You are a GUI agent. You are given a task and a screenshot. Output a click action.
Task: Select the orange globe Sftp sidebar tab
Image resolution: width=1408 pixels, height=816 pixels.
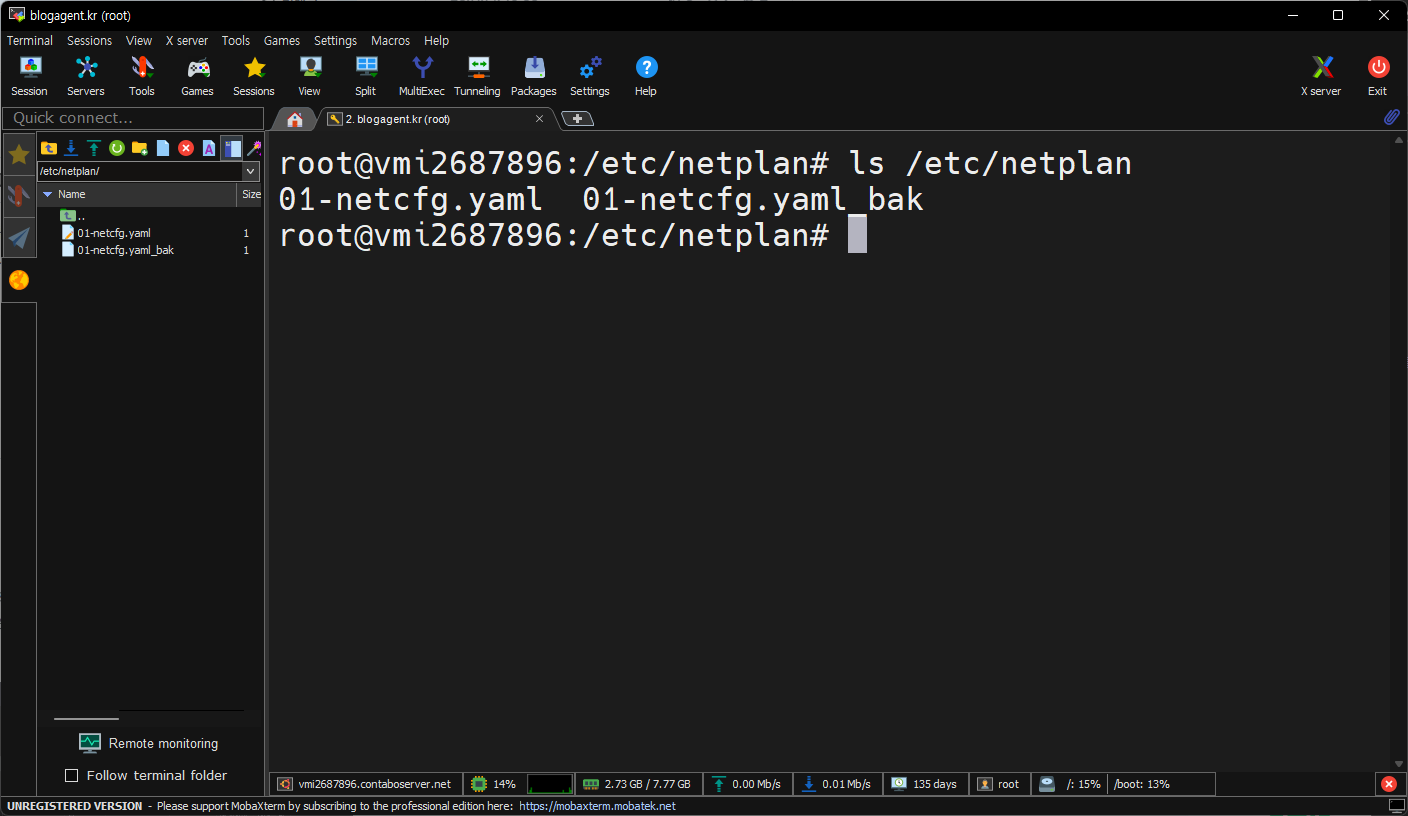tap(19, 280)
